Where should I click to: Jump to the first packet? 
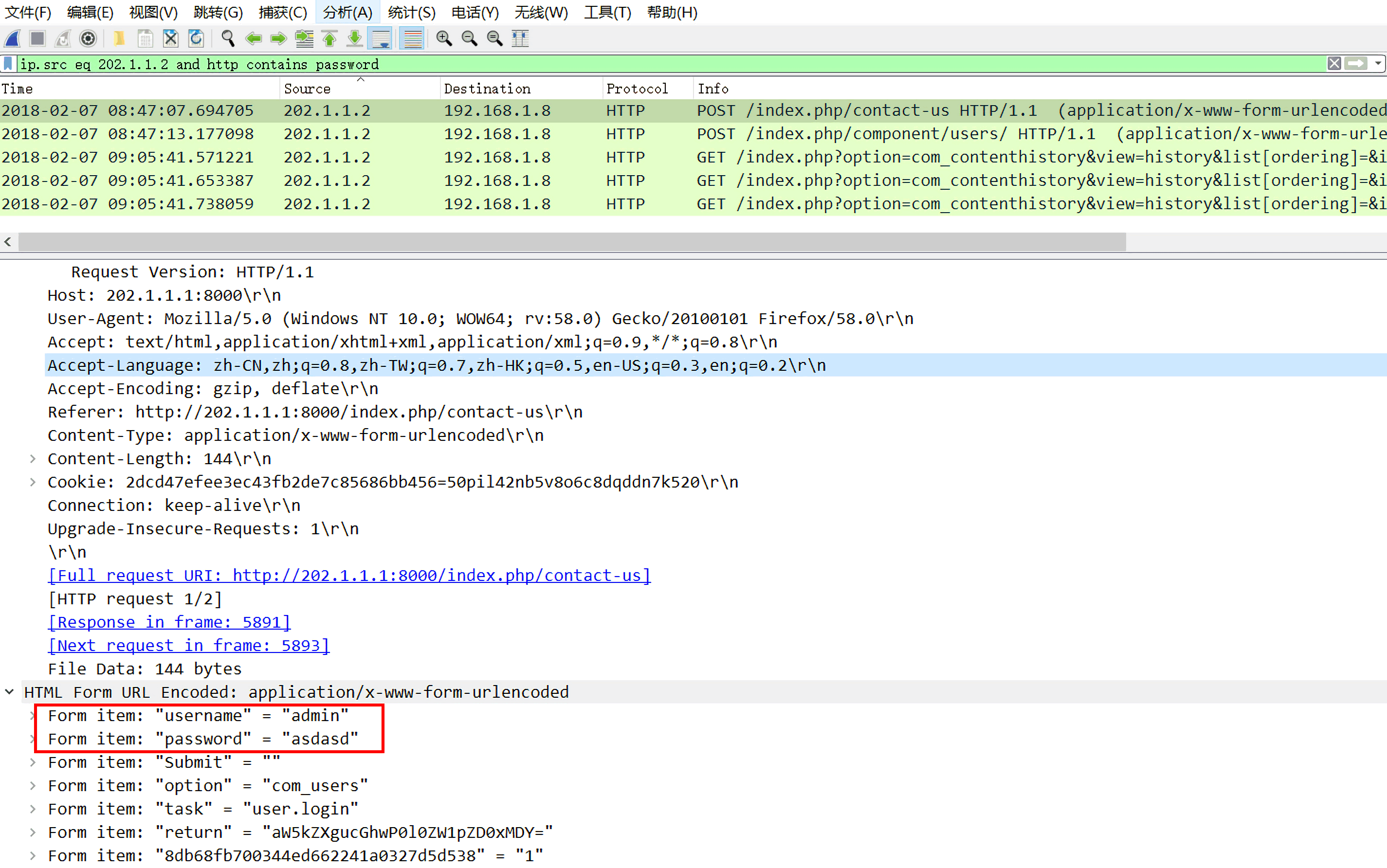coord(329,38)
